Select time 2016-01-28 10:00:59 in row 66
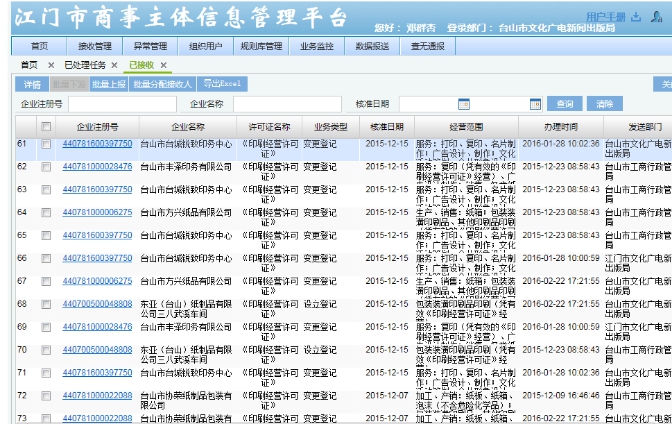This screenshot has height=424, width=672. (x=561, y=259)
